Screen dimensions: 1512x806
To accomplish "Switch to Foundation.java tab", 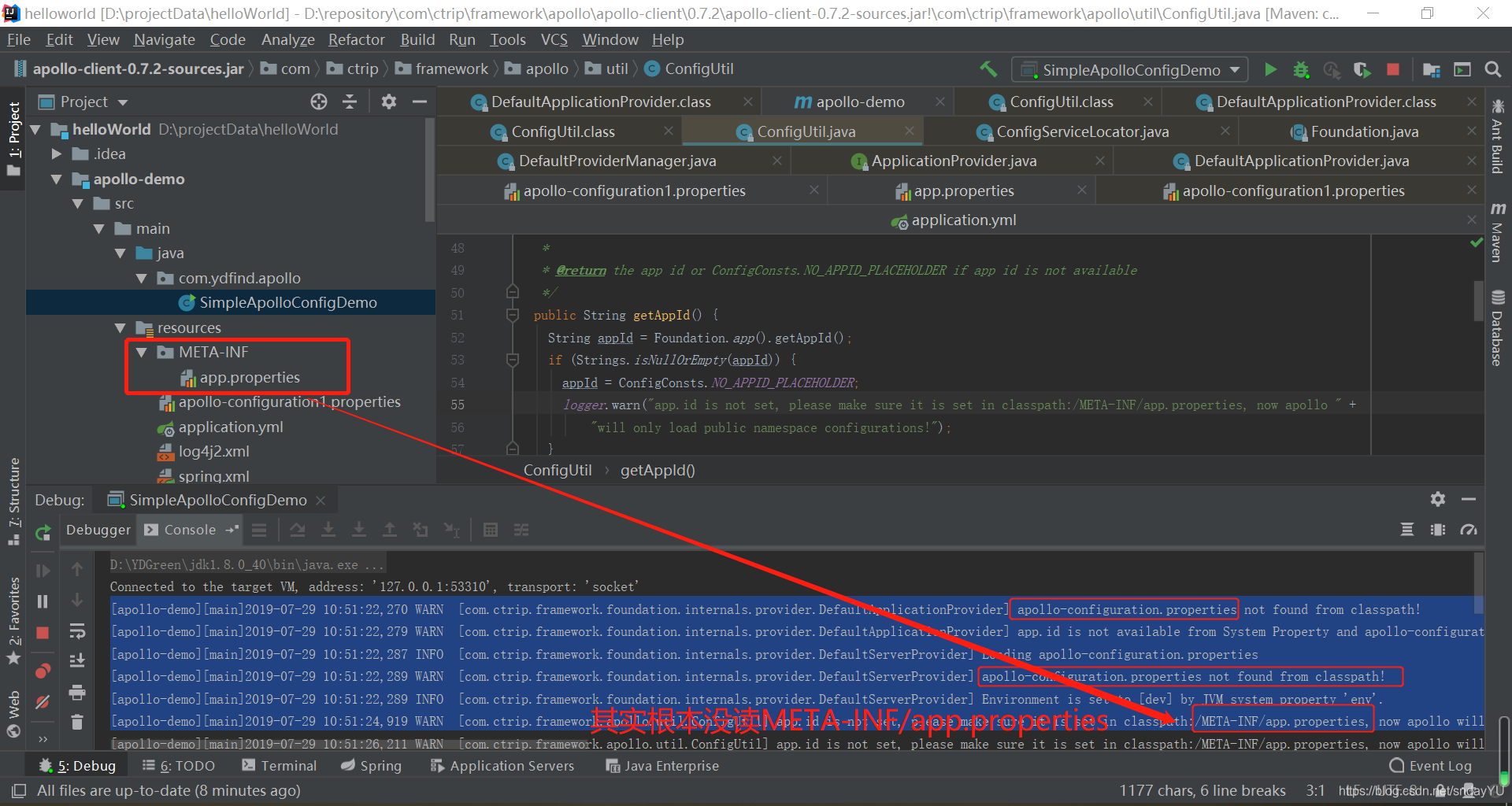I will click(x=1364, y=131).
